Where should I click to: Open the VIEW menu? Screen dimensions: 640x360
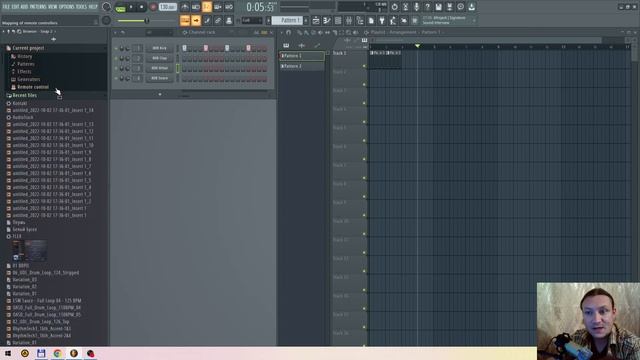pyautogui.click(x=53, y=7)
